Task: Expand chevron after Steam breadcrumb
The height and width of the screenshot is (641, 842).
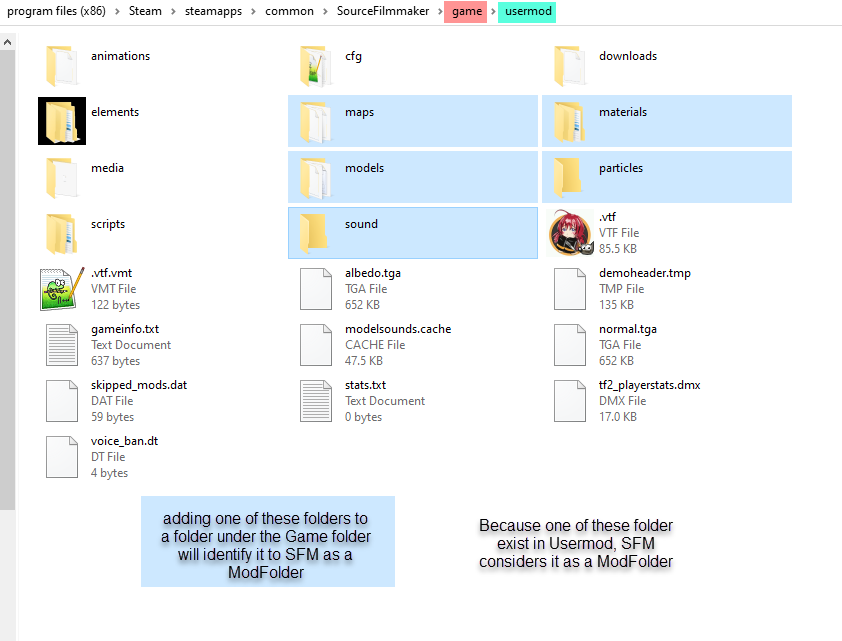Action: pos(173,12)
